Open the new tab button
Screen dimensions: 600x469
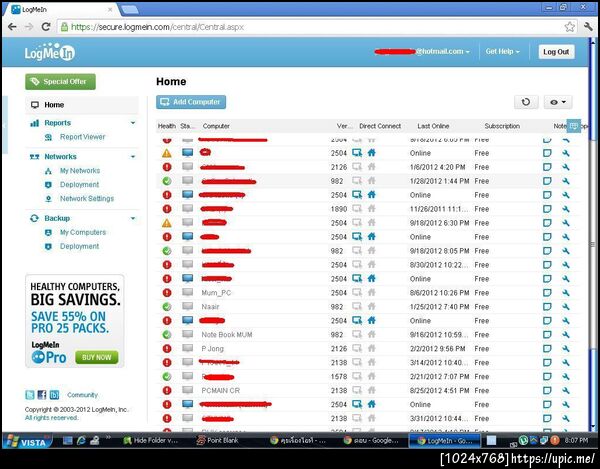[x=130, y=10]
